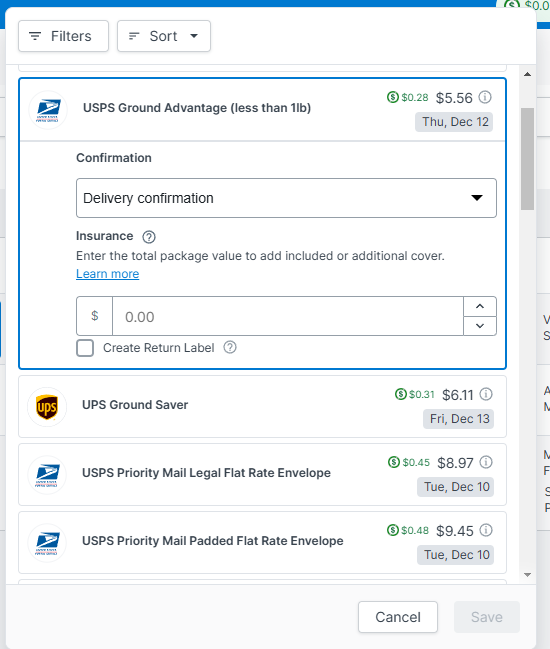Check the Create Return Label checkbox
This screenshot has height=649, width=550.
[85, 348]
